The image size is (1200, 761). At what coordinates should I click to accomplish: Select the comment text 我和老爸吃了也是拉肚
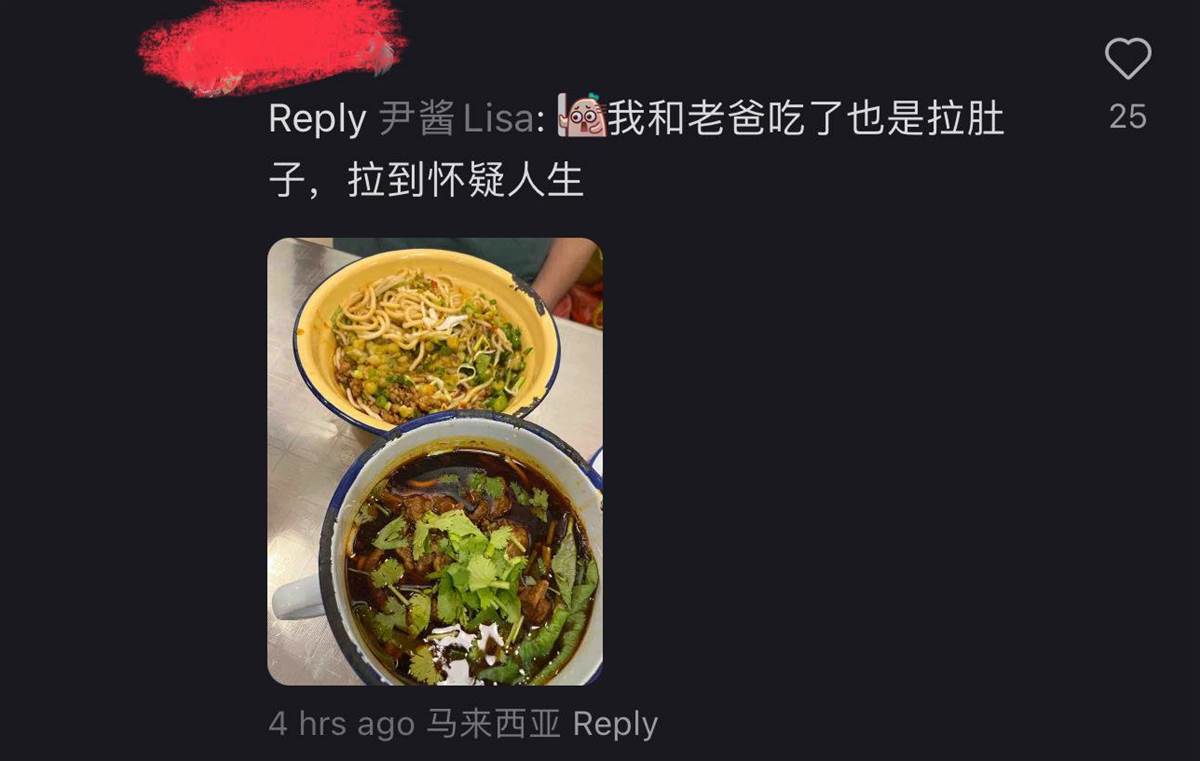[806, 119]
